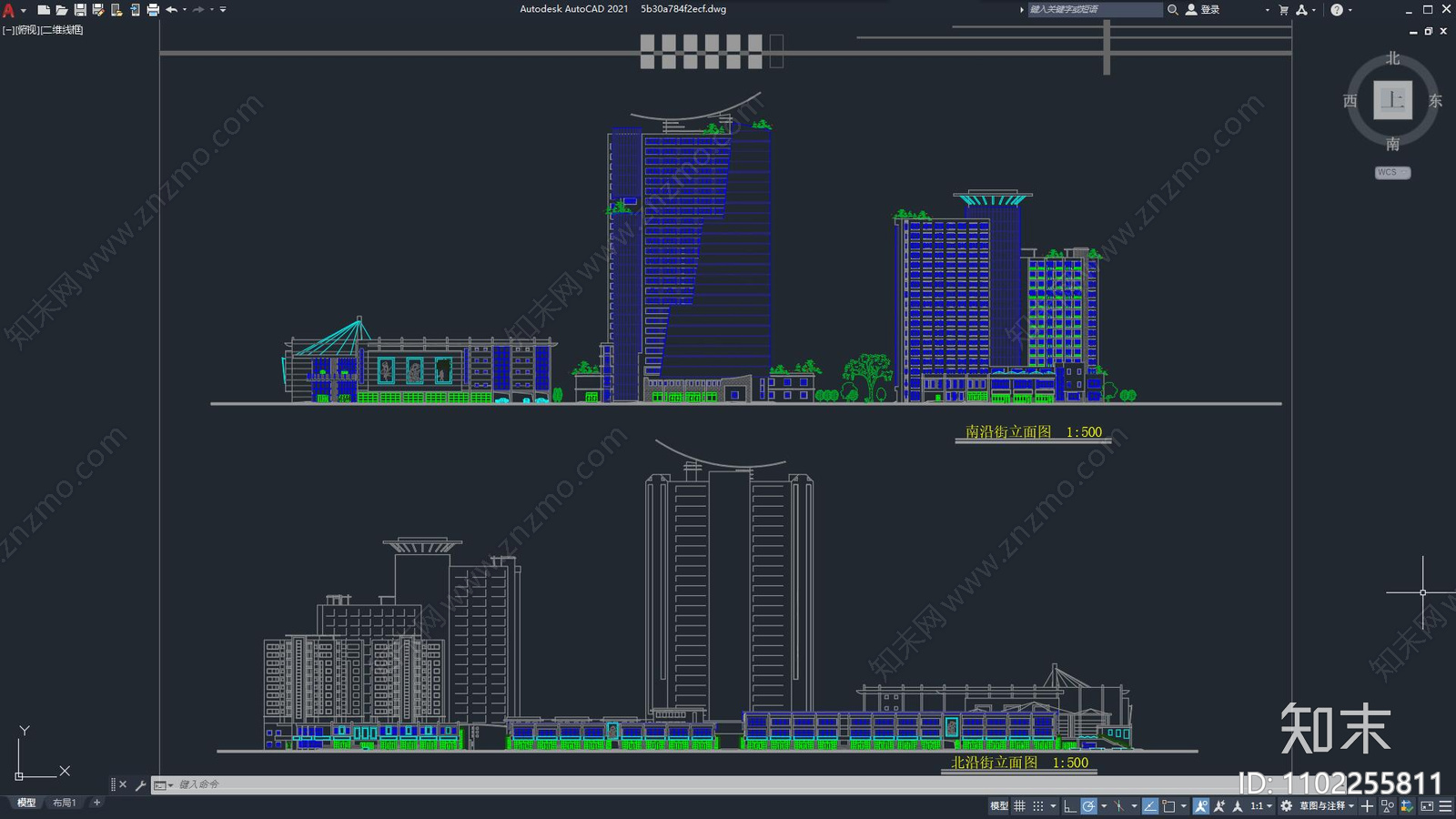Open the help question mark icon

click(1337, 10)
